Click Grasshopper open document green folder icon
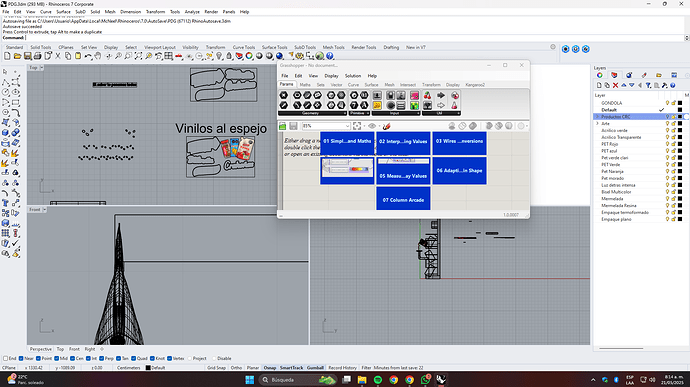 283,126
